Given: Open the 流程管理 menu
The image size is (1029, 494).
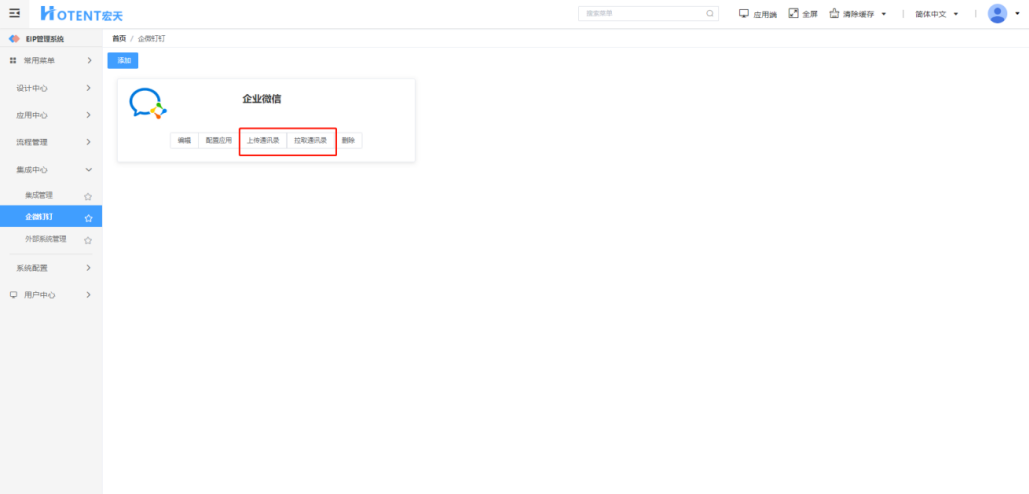Looking at the screenshot, I should click(x=51, y=142).
